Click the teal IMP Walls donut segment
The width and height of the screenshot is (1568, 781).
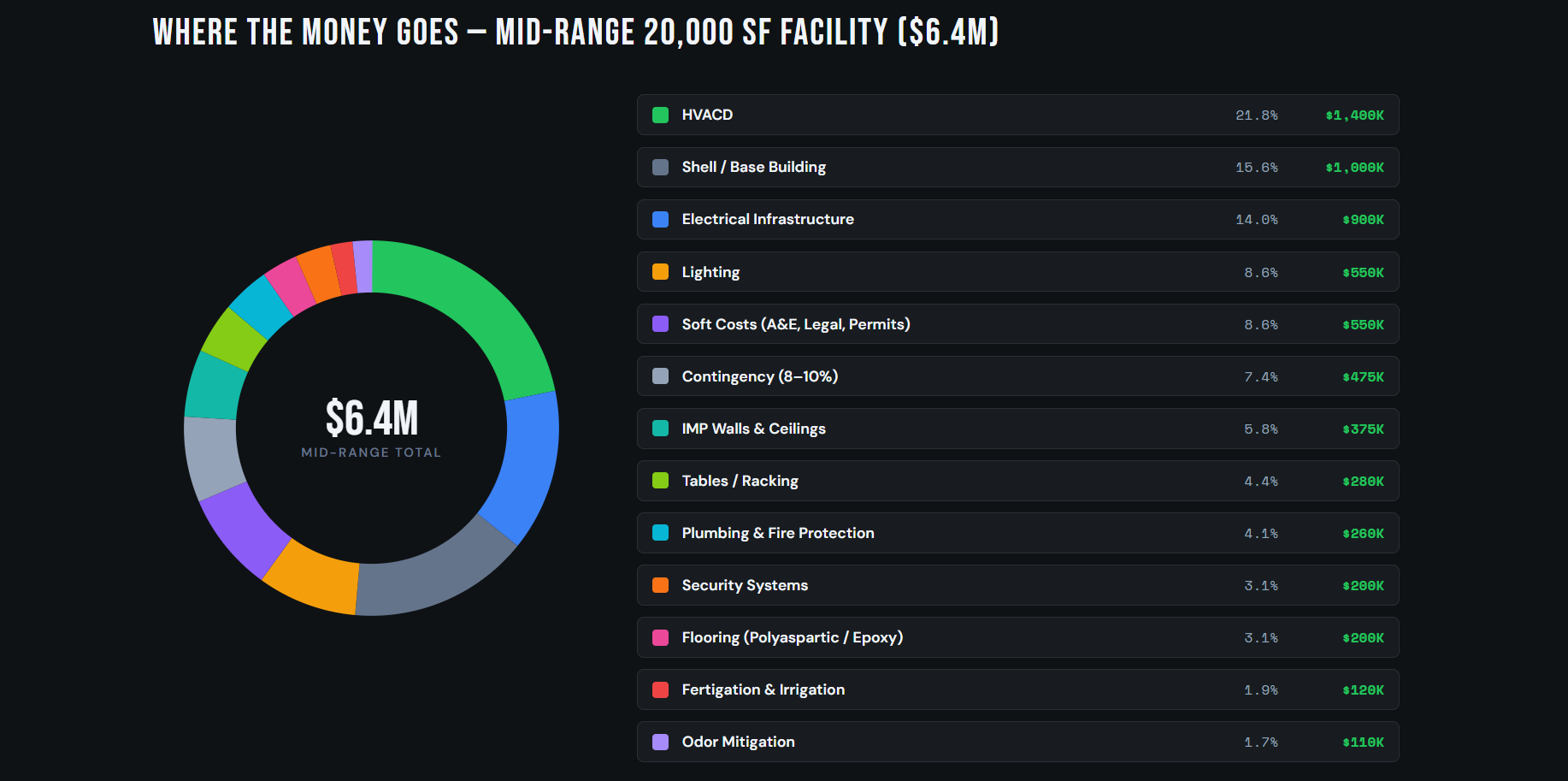(x=215, y=388)
